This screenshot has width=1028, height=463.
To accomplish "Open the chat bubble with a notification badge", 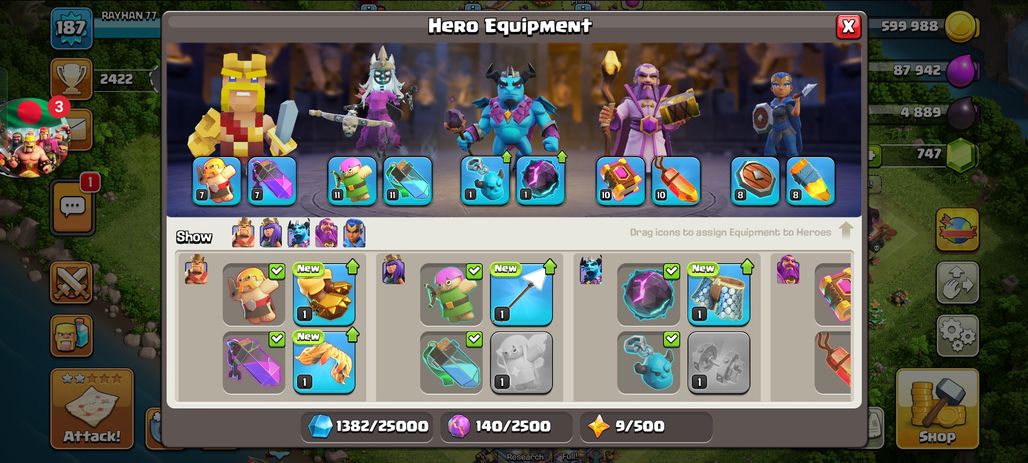I will [x=72, y=207].
